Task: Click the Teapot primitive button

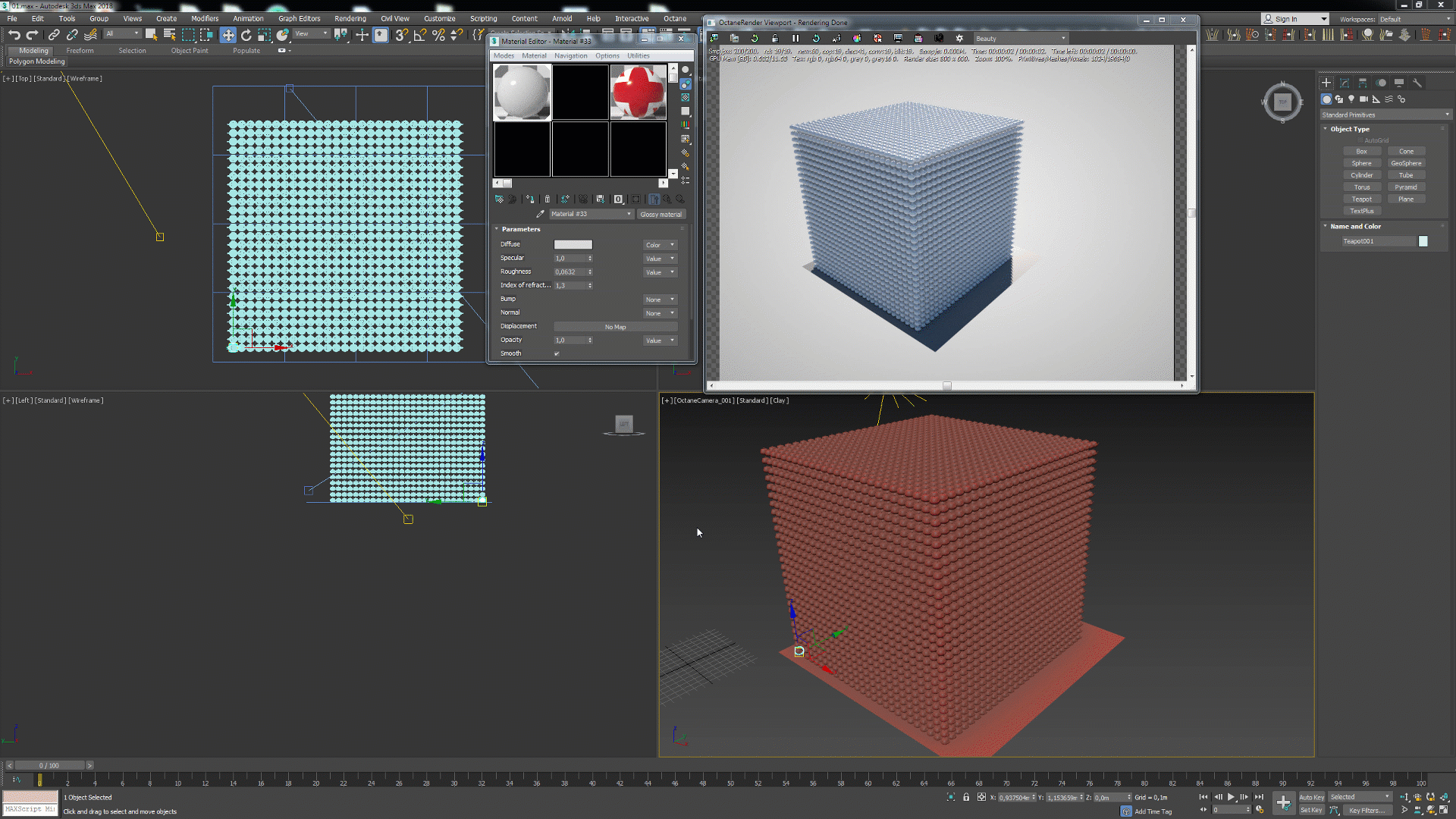Action: click(1361, 199)
